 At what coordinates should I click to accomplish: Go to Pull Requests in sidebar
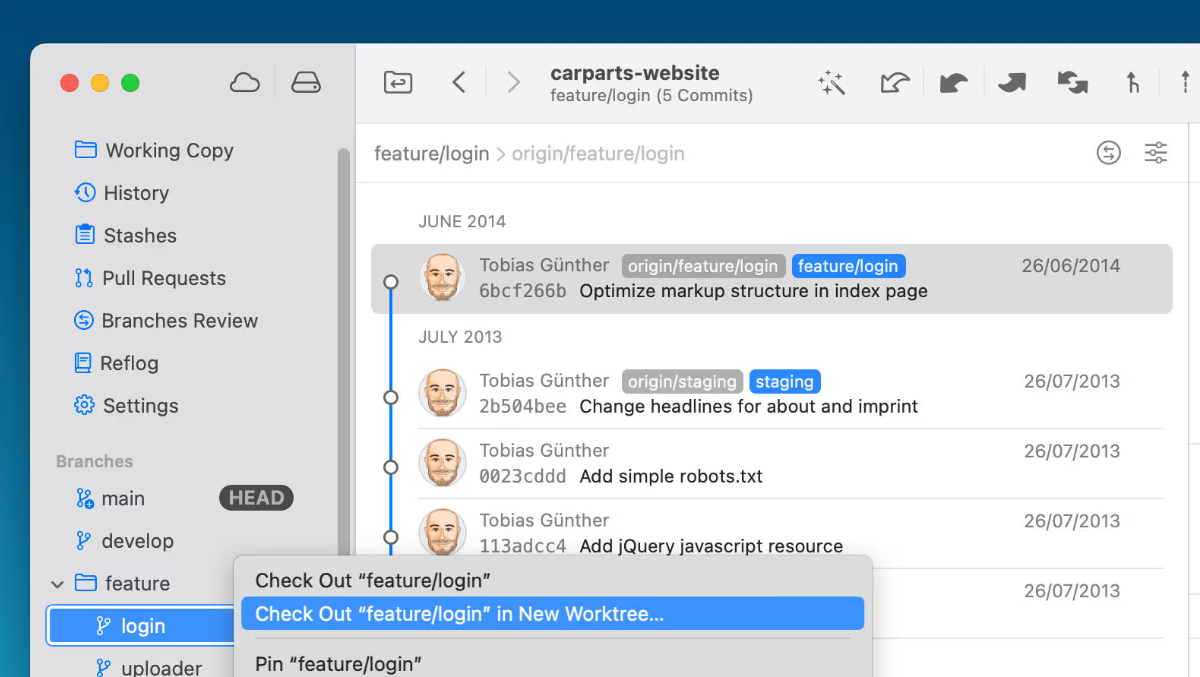pyautogui.click(x=163, y=279)
